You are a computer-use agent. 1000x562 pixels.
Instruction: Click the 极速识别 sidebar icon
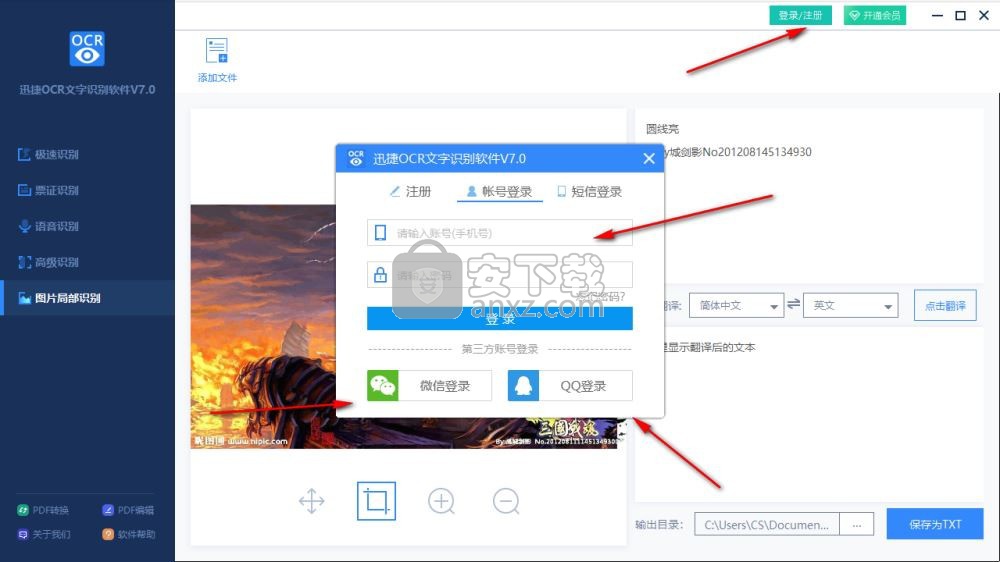click(24, 154)
